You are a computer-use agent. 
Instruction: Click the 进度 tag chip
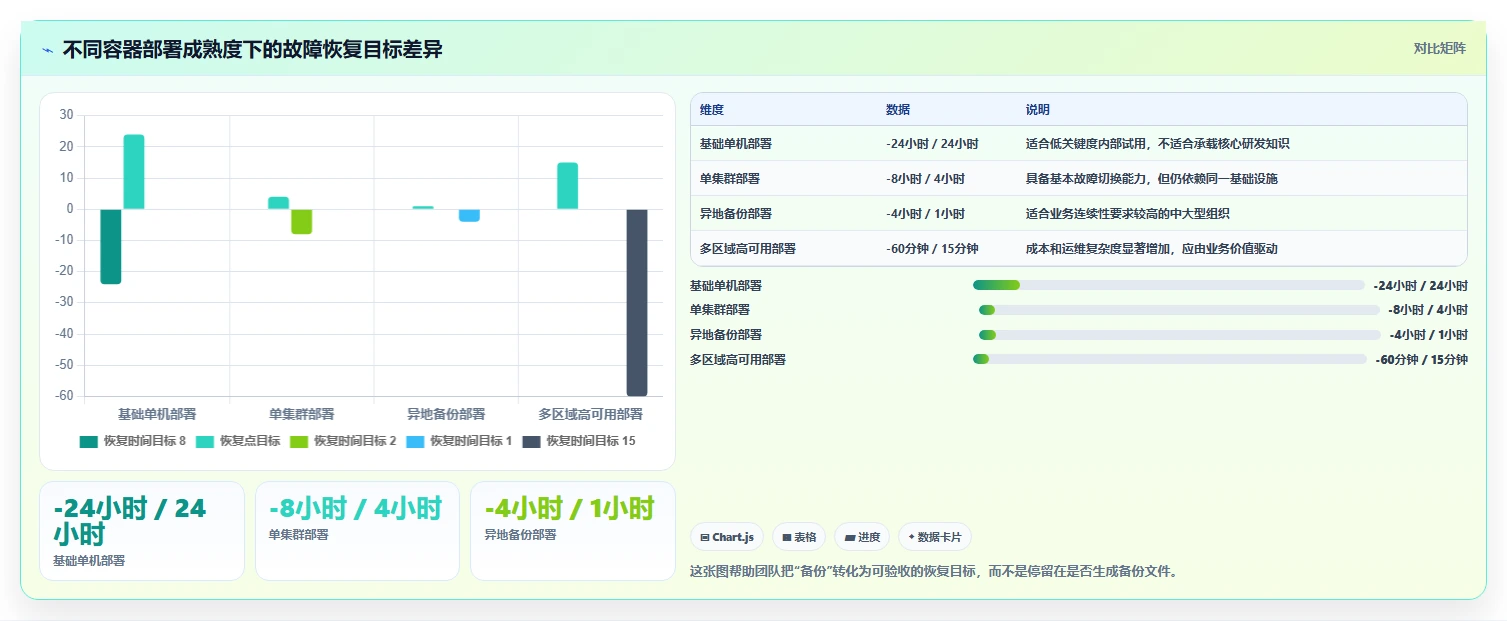(x=862, y=537)
